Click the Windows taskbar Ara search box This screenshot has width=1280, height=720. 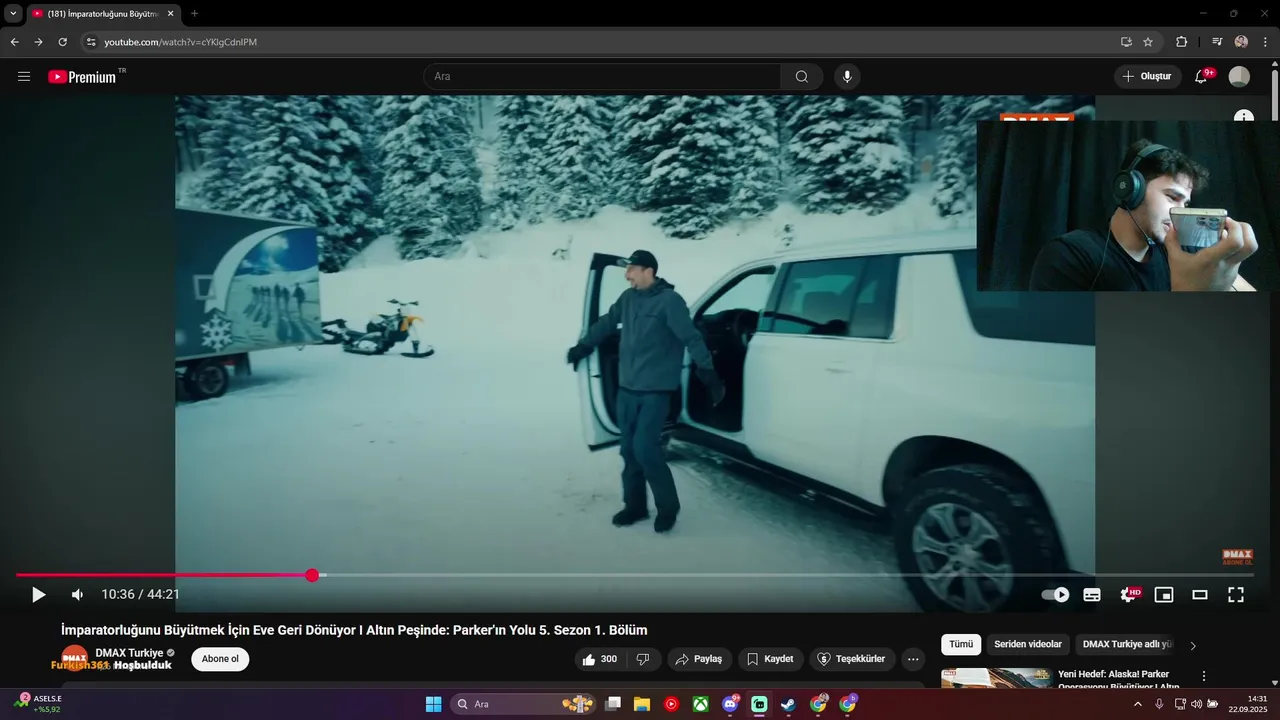[524, 704]
